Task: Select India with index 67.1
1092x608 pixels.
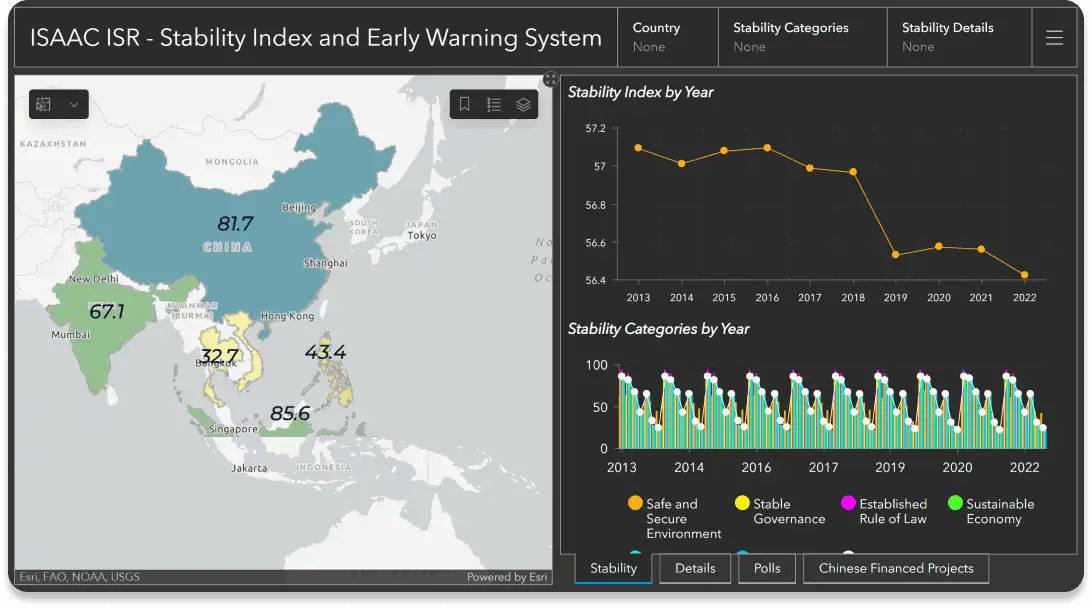Action: [x=107, y=311]
